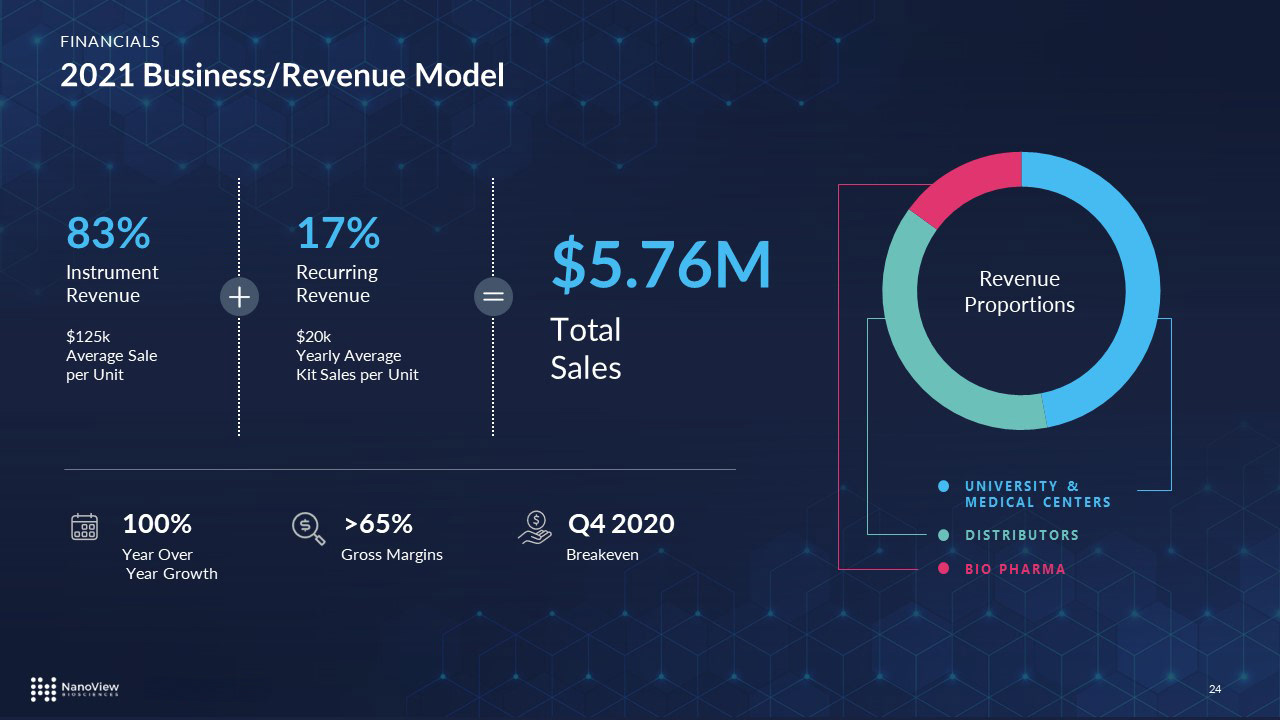Click "UNIVERSITY & MEDICAL CENTERS" legend text
The width and height of the screenshot is (1280, 720).
(x=1038, y=494)
